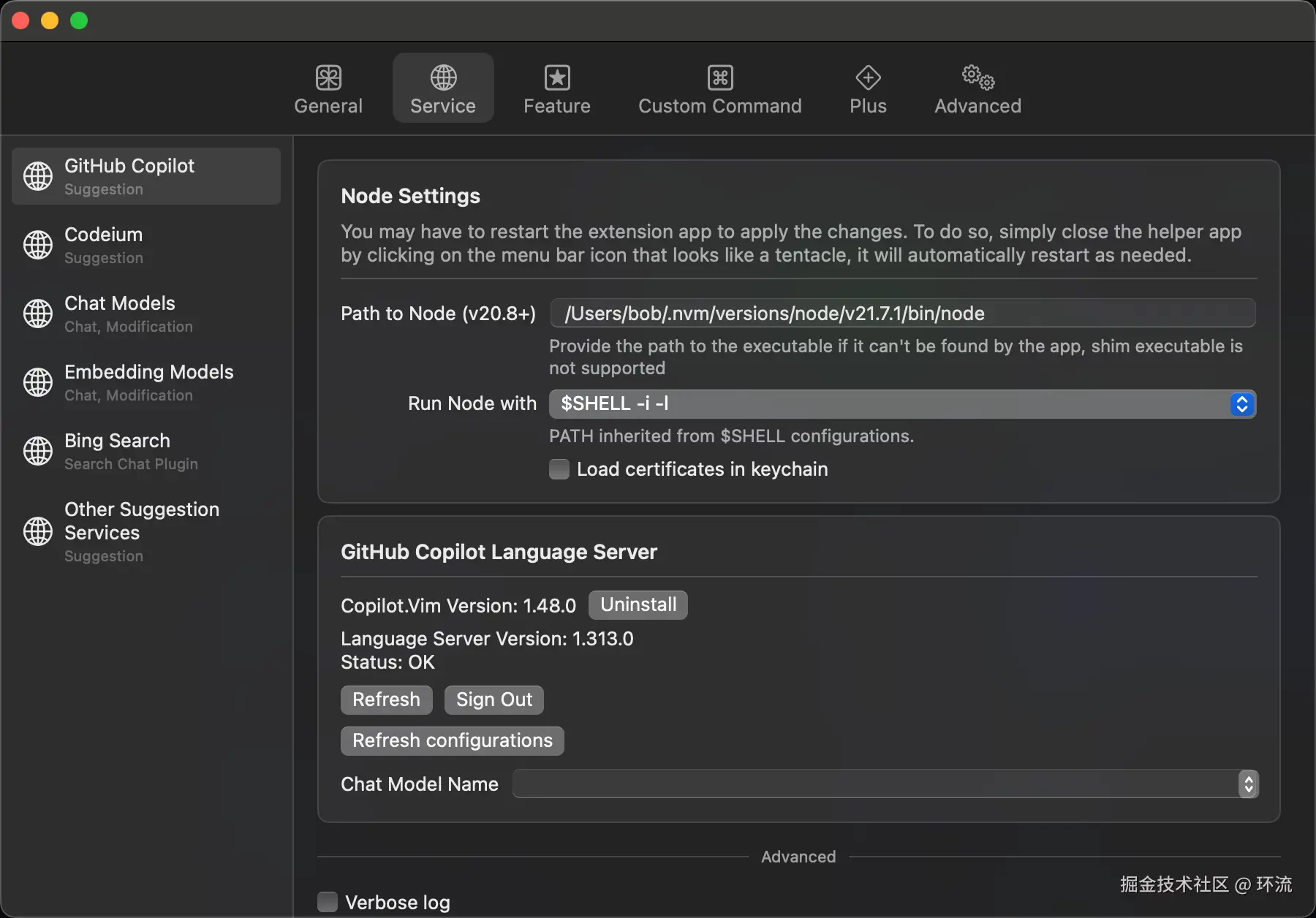Click the globe icon beside Bing Search
Screen dimensions: 1316x918
click(38, 451)
